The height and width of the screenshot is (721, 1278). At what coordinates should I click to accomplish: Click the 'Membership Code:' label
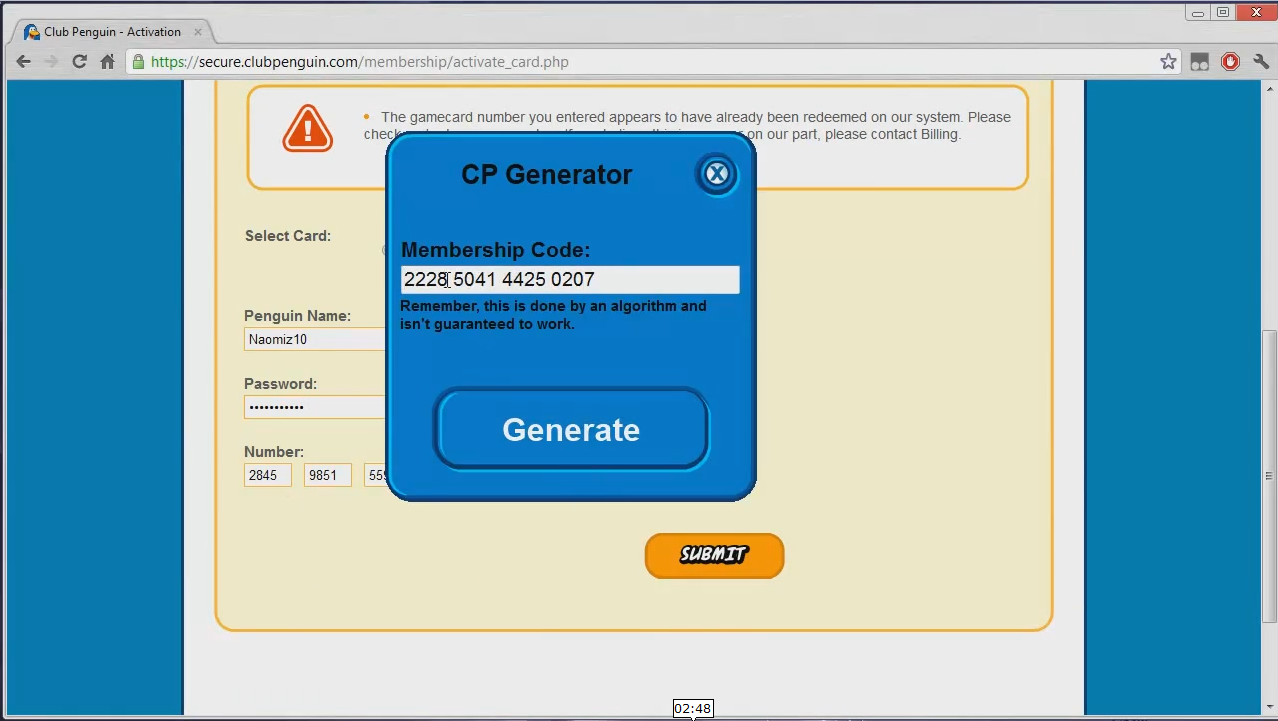(496, 250)
